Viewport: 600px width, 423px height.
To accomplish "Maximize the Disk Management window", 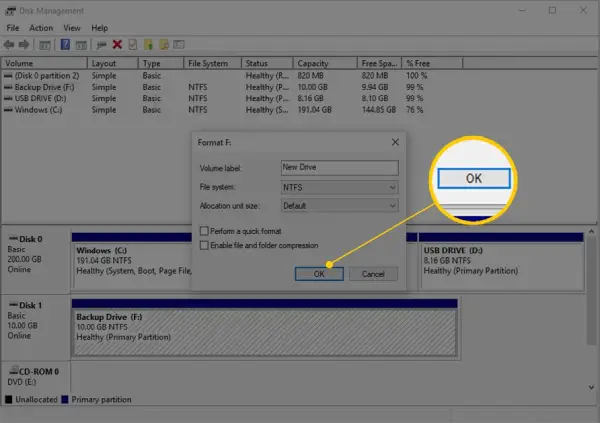I will click(x=552, y=10).
